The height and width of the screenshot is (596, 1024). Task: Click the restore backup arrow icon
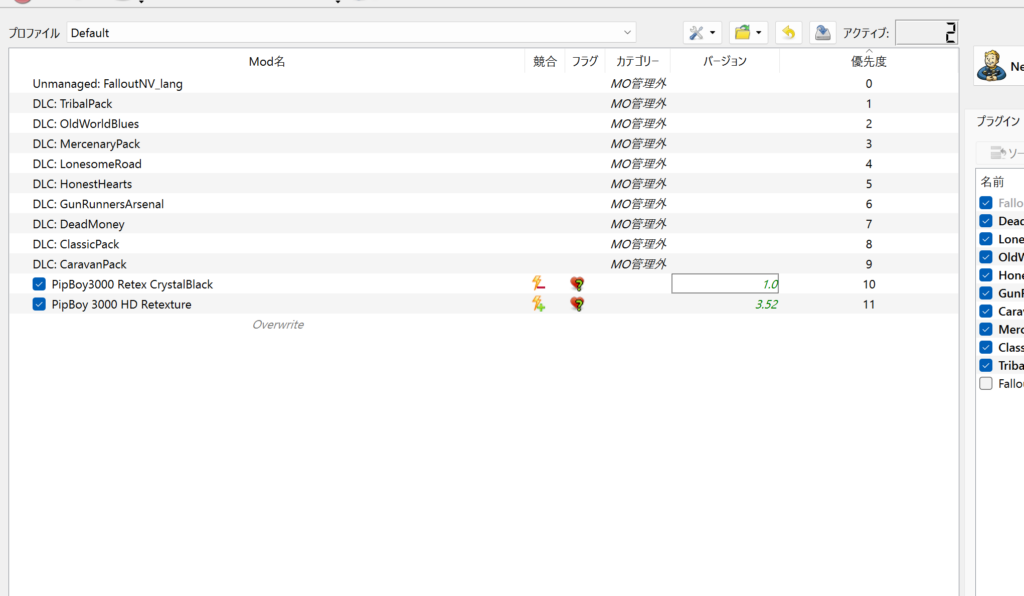tap(788, 33)
